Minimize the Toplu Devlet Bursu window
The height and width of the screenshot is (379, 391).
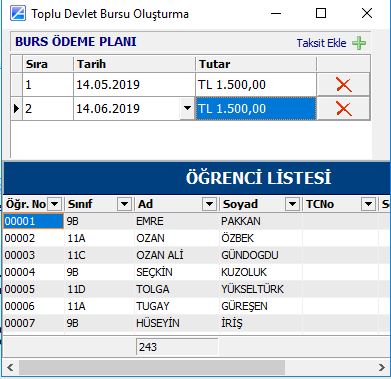276,14
